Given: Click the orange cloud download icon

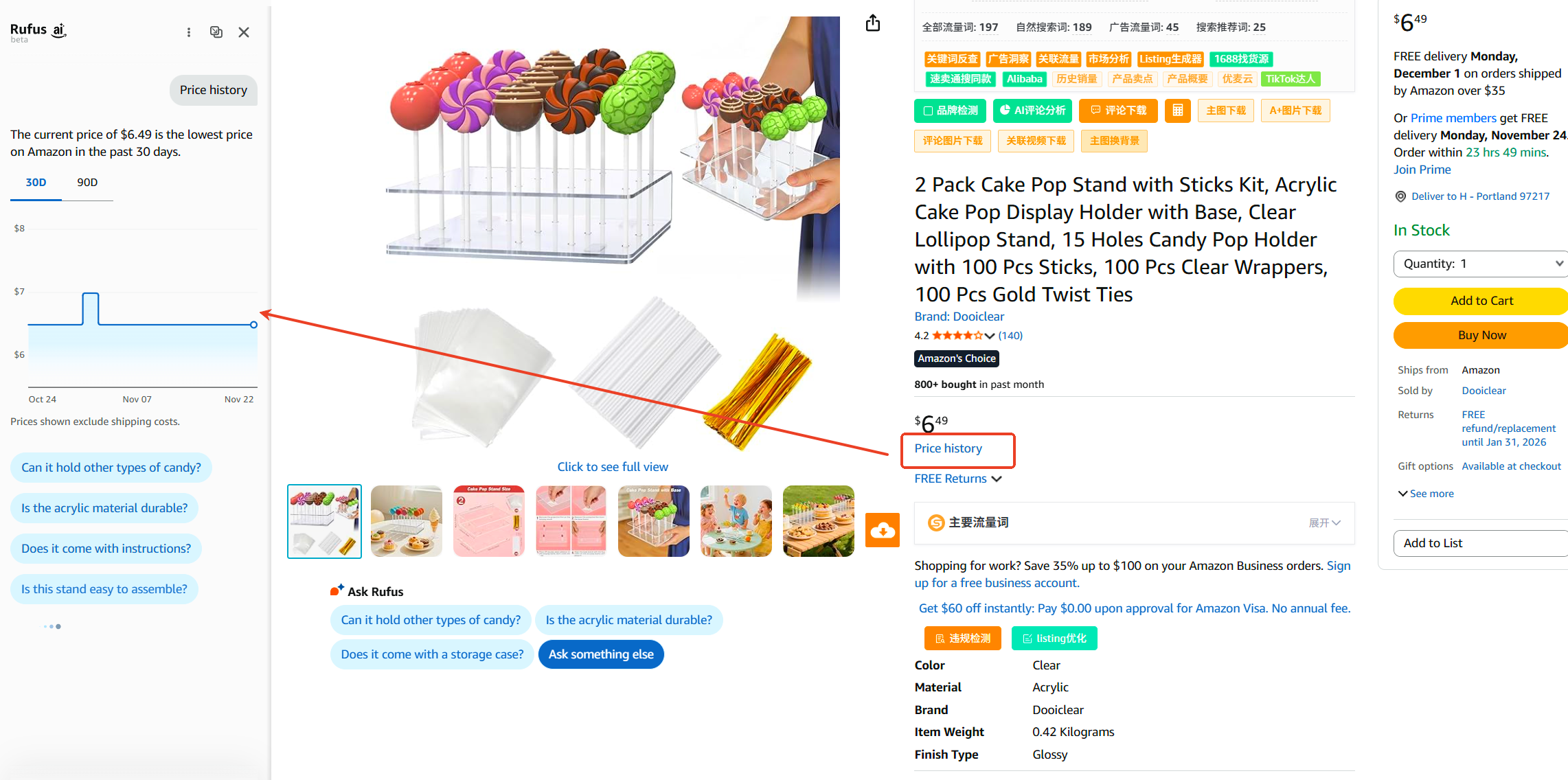Looking at the screenshot, I should (883, 530).
